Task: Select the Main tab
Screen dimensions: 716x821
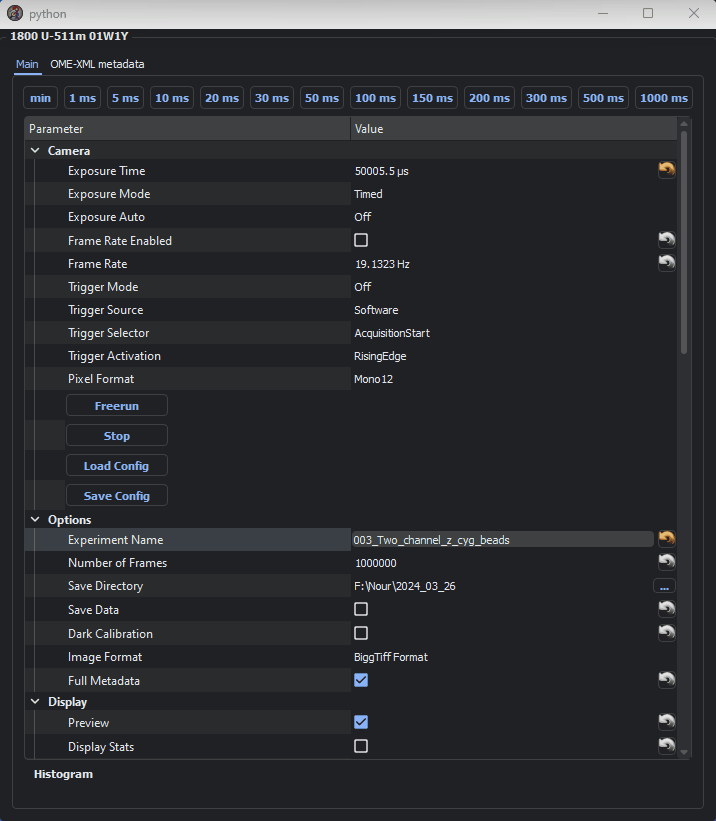Action: [27, 64]
